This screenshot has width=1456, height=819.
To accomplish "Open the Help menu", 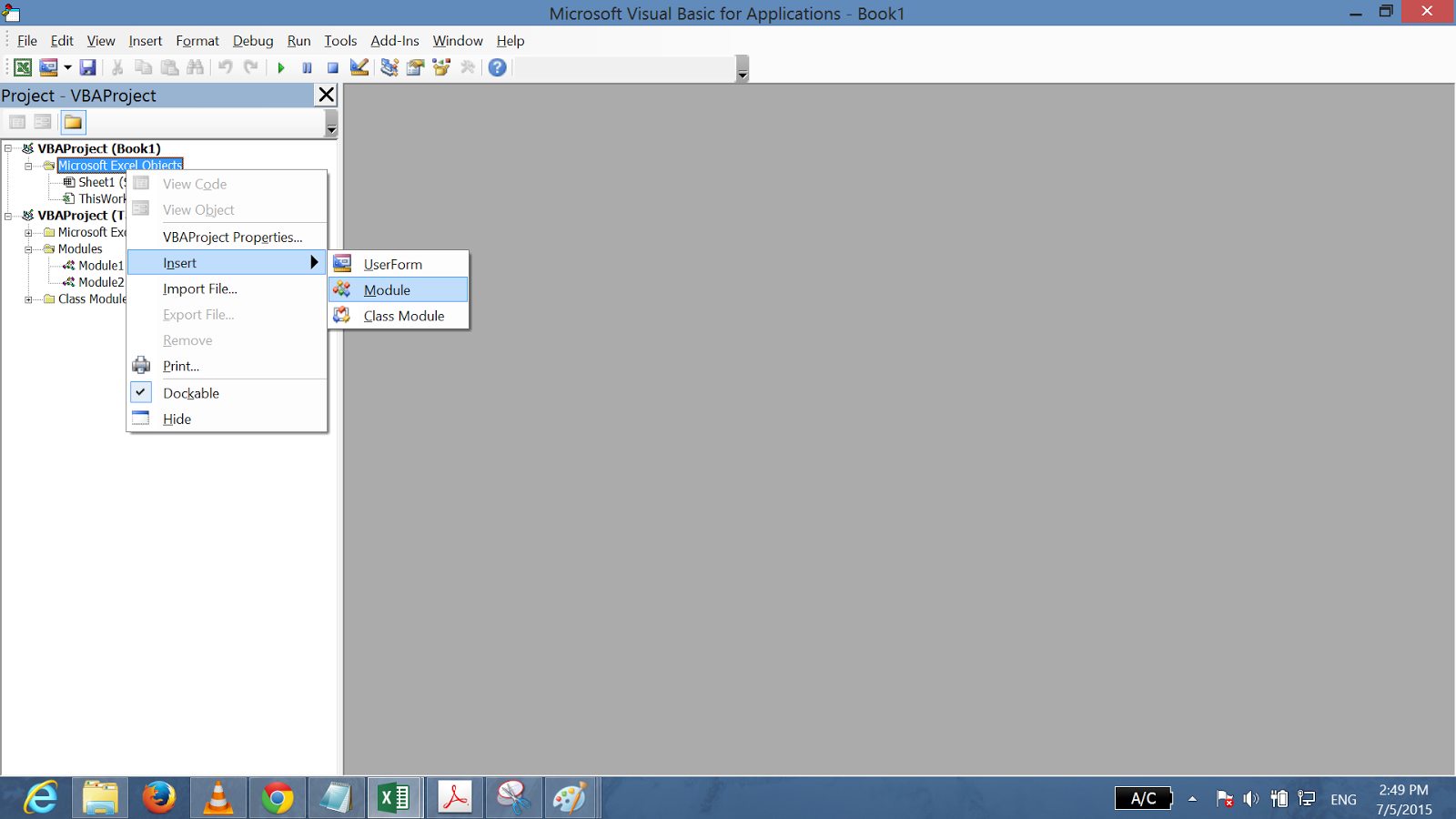I will pyautogui.click(x=511, y=41).
